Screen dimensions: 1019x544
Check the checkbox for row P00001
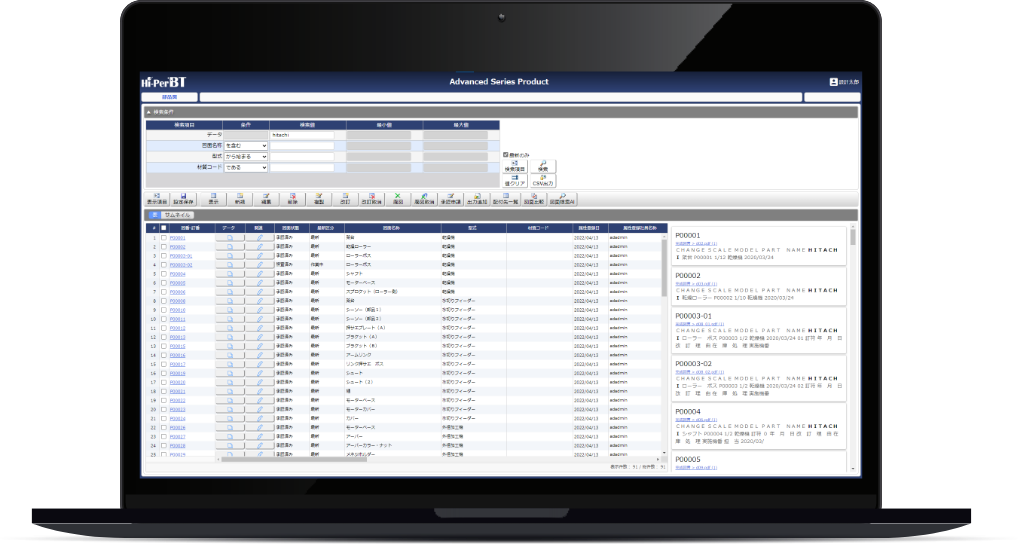click(x=164, y=238)
